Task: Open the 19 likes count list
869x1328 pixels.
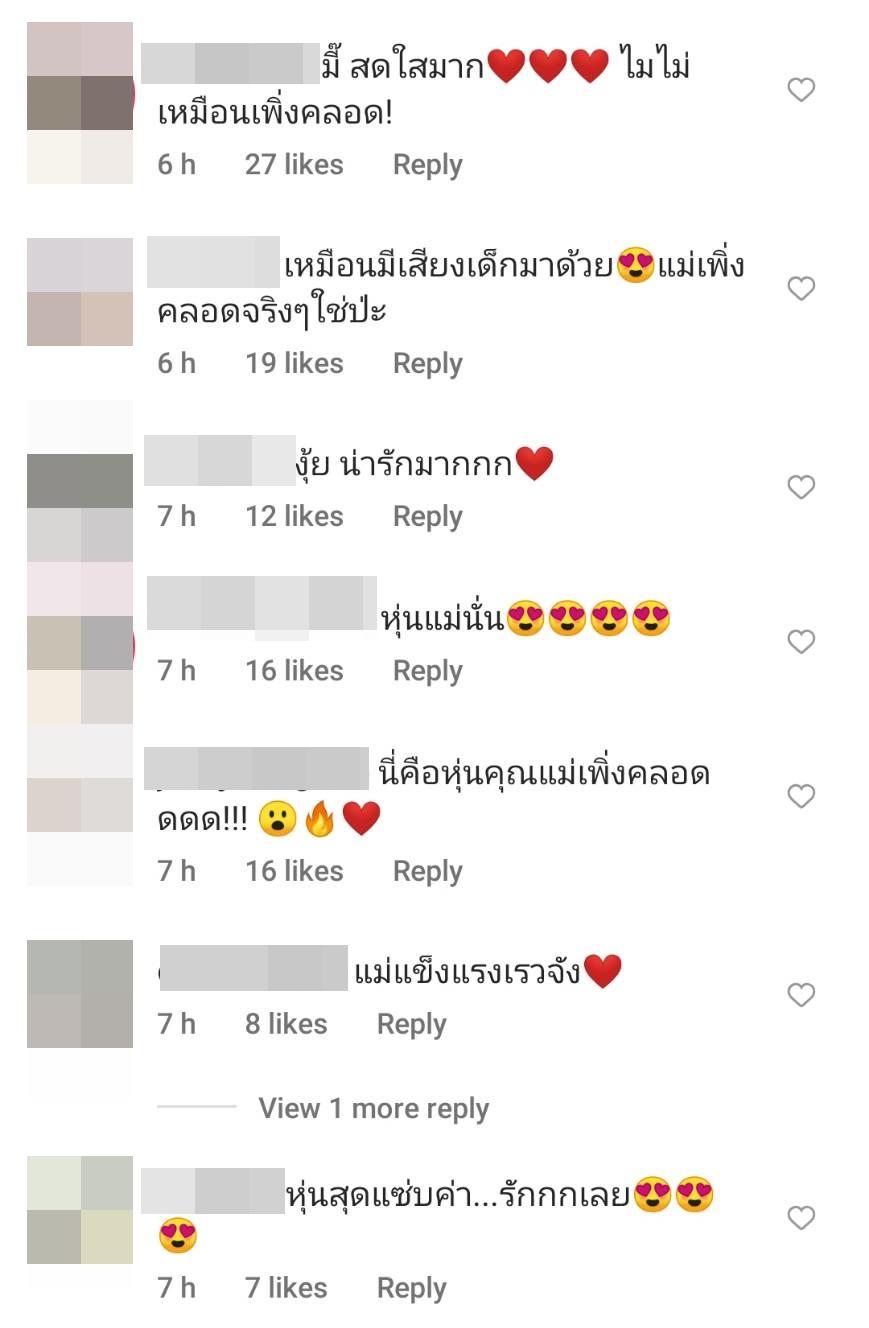Action: [294, 364]
